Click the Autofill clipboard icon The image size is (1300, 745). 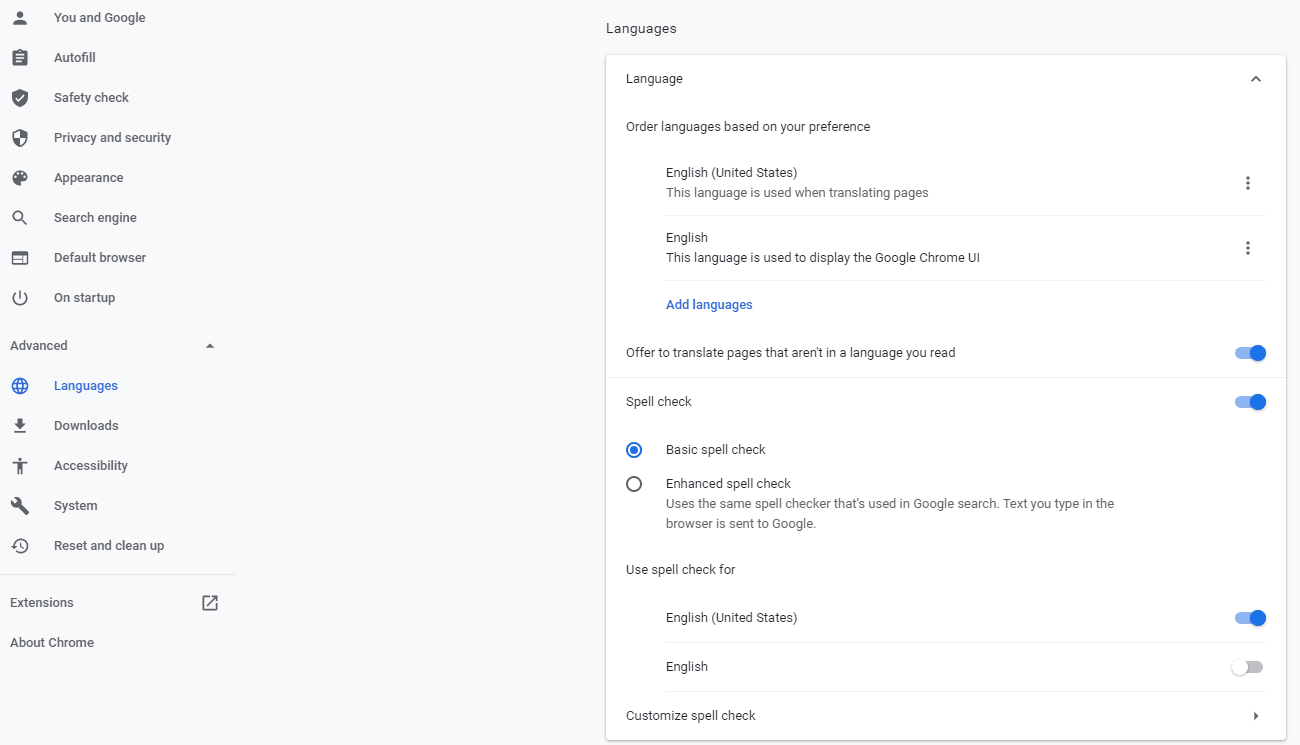20,57
